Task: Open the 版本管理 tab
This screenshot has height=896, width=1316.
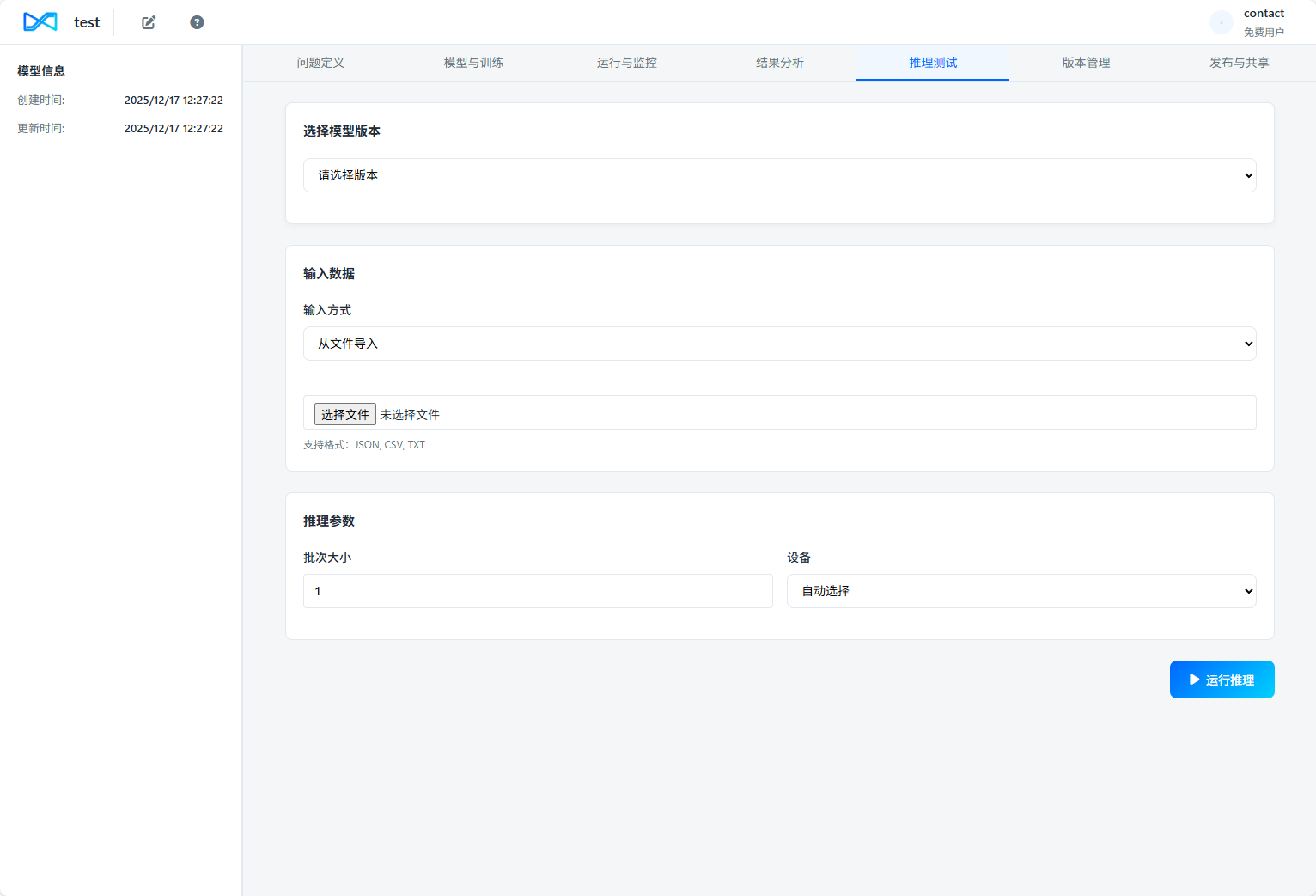Action: pos(1086,63)
